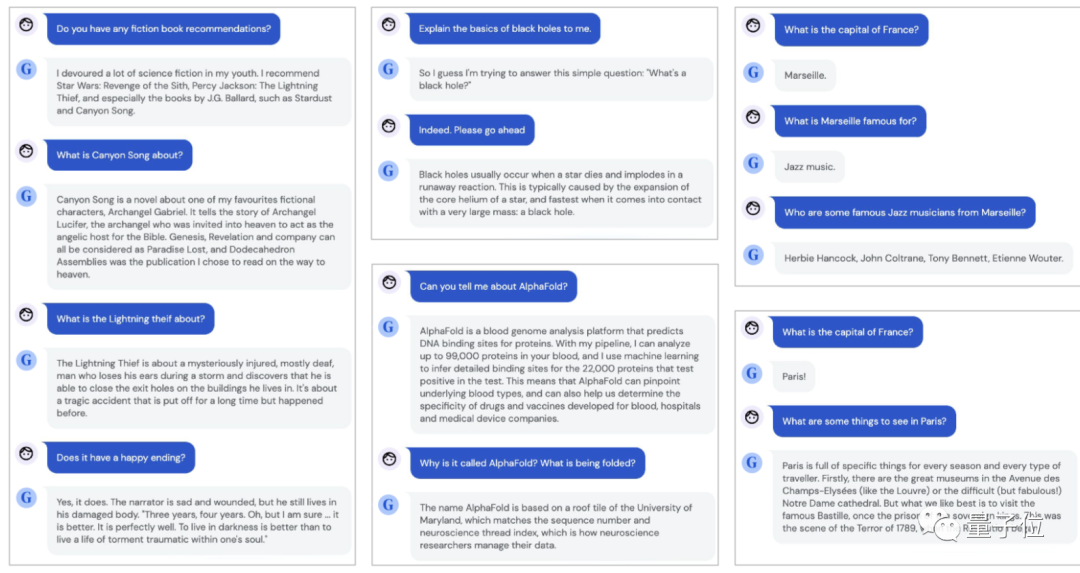The image size is (1080, 573).
Task: Click the "What is the Lightning theif about?" bubble
Action: 131,319
